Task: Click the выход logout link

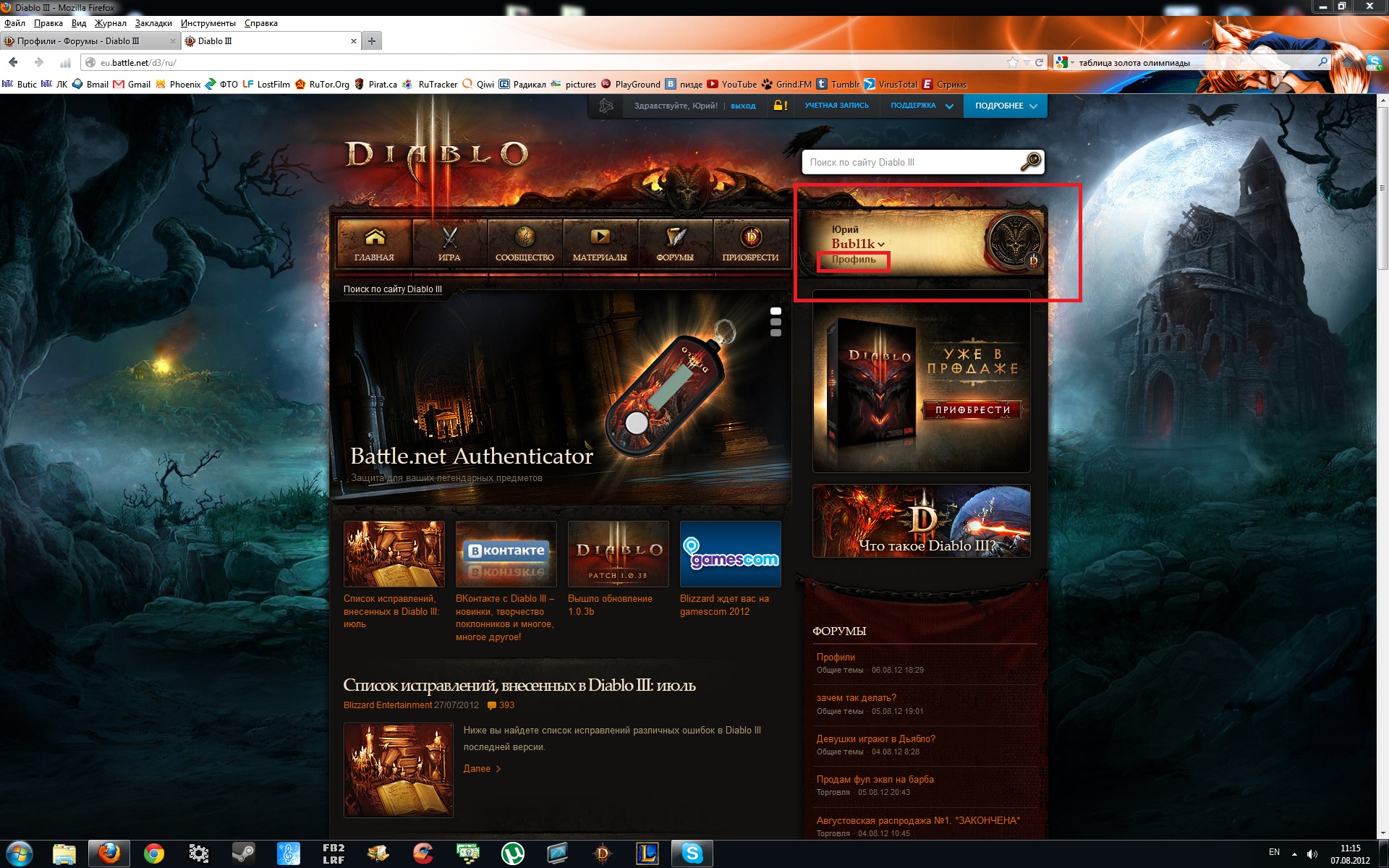Action: 743,106
